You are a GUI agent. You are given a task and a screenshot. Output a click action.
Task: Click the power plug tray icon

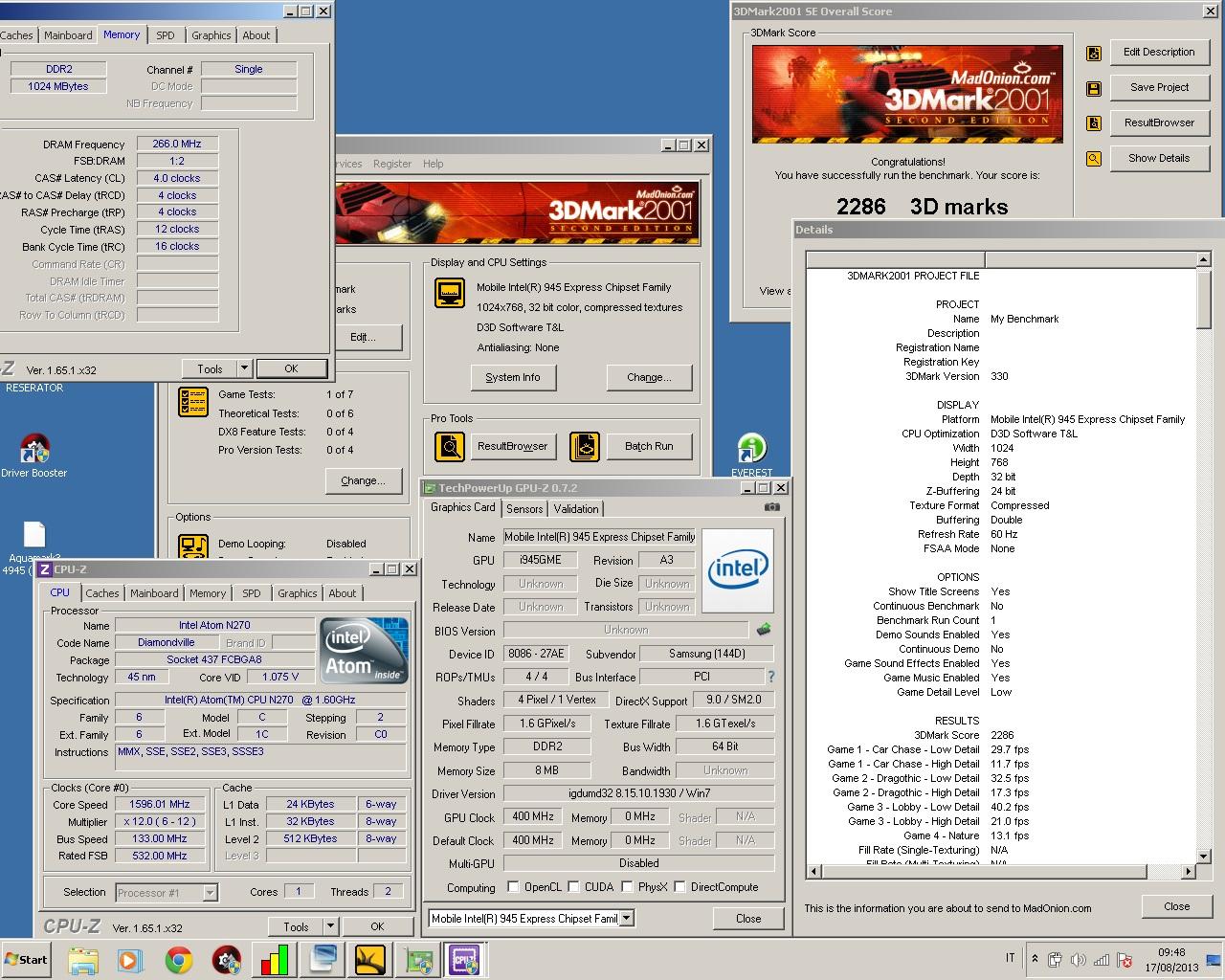click(x=1055, y=960)
